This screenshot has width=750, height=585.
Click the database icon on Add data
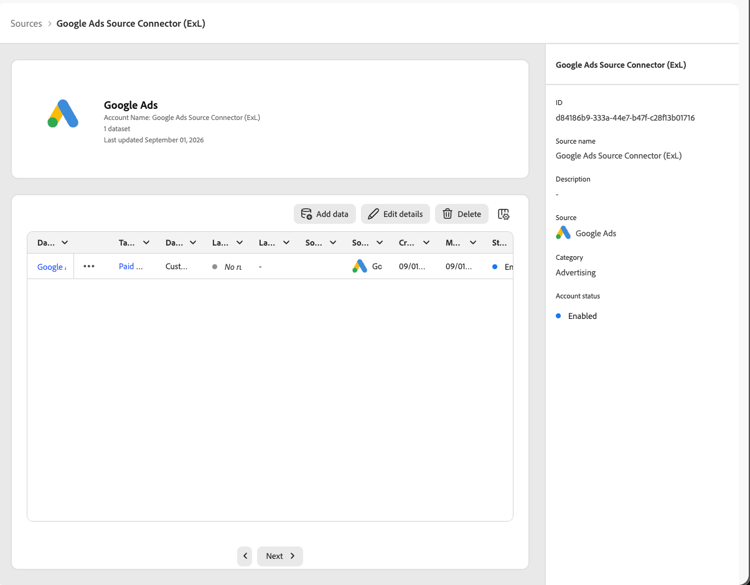(x=306, y=214)
